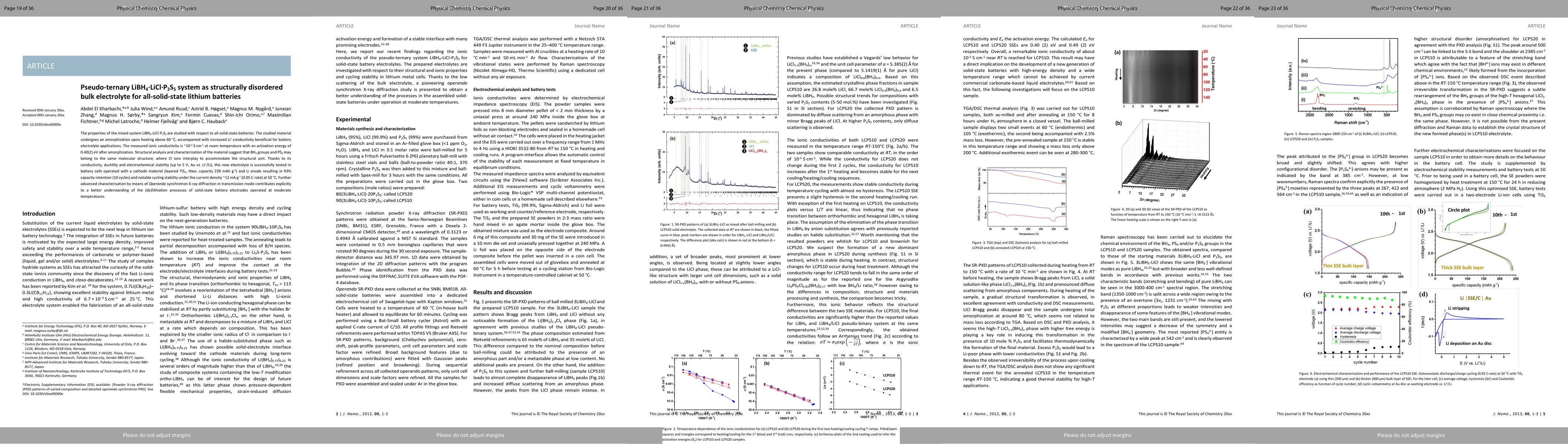Click the "DOI: 10.1039/x0xx00000x" line
This screenshot has height=444, width=1568.
pyautogui.click(x=41, y=125)
